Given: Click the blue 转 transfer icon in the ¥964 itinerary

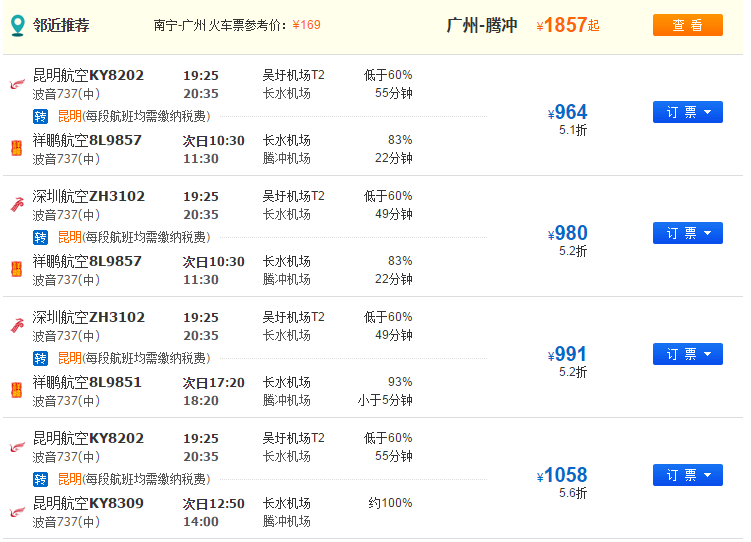Looking at the screenshot, I should coord(40,116).
